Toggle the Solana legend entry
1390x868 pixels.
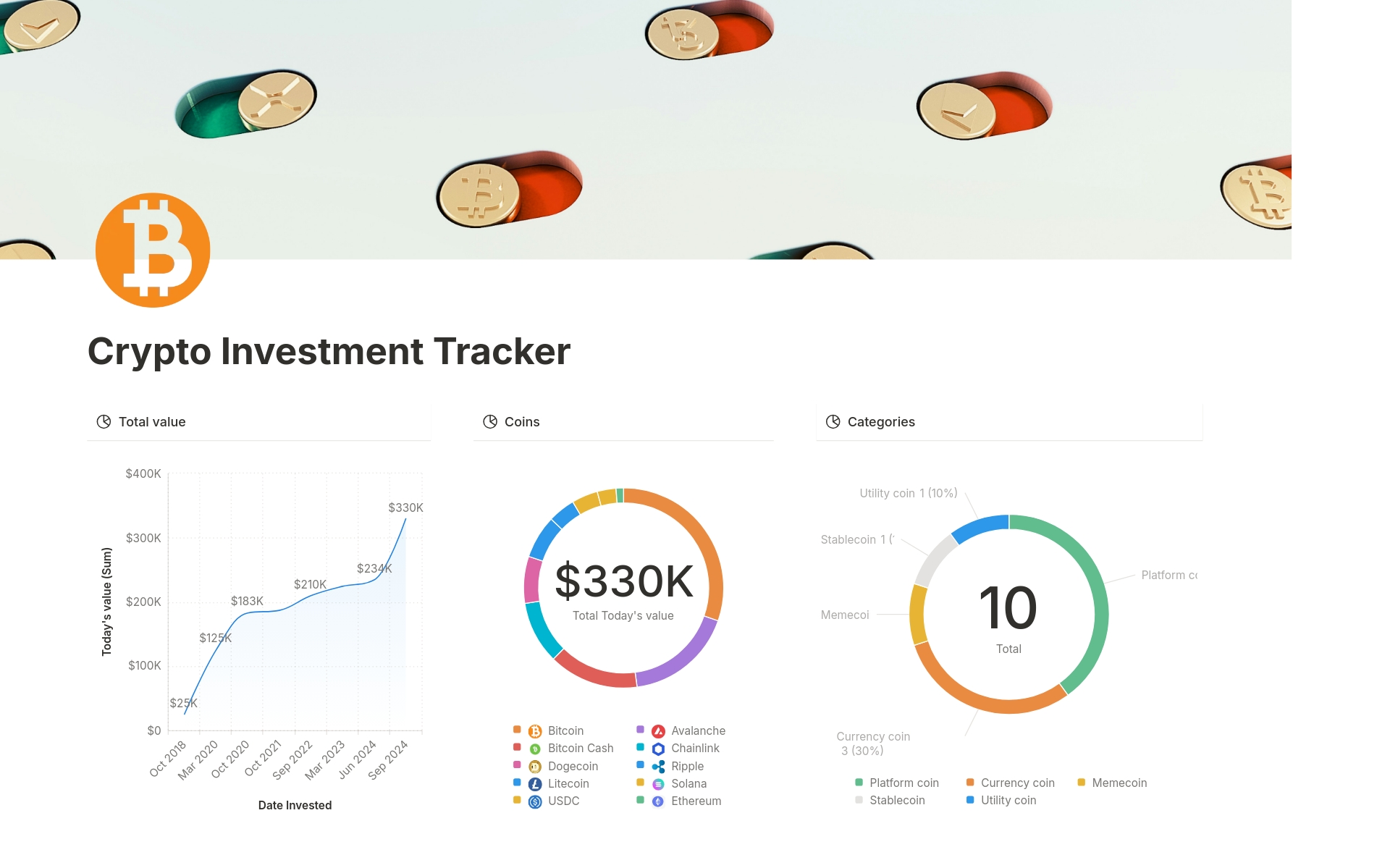tap(688, 783)
